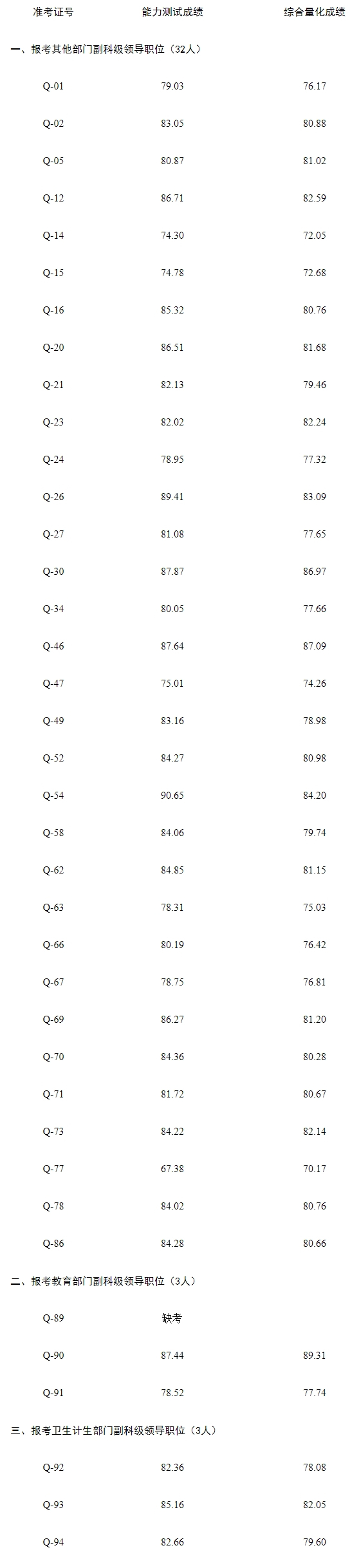The height and width of the screenshot is (1568, 350).
Task: Click the 准考证号 column header
Action: [53, 12]
